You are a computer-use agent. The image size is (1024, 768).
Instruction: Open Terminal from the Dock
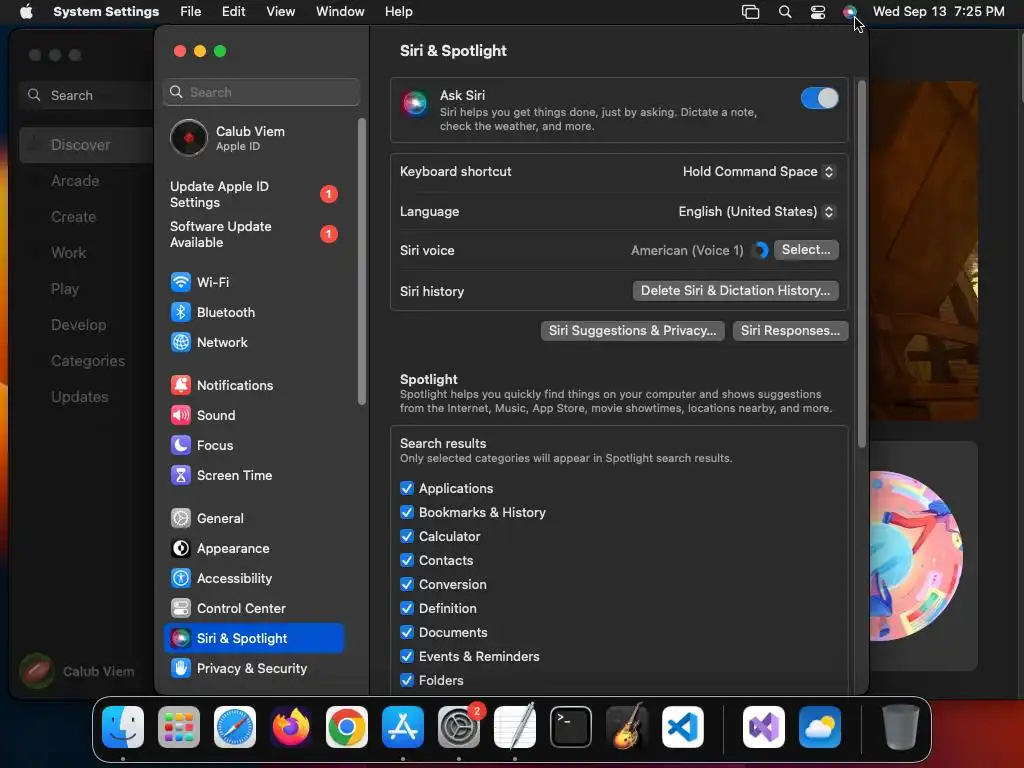[571, 727]
